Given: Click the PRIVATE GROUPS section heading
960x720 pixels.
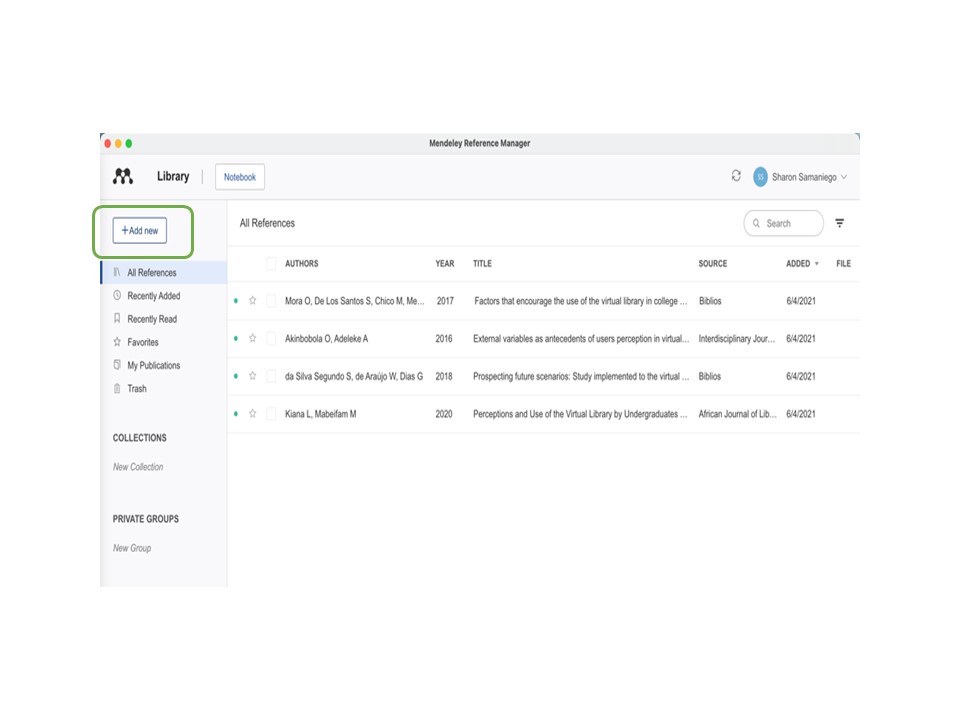Looking at the screenshot, I should tap(146, 519).
